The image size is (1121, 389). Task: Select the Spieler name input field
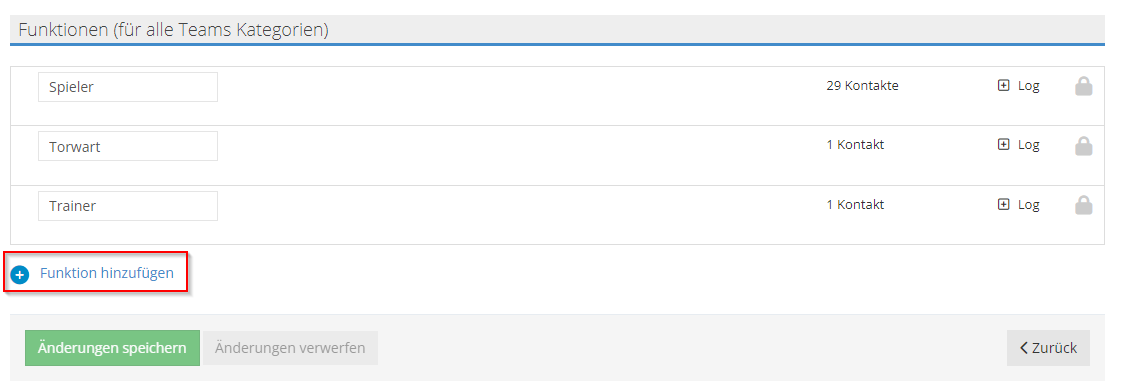pyautogui.click(x=128, y=87)
